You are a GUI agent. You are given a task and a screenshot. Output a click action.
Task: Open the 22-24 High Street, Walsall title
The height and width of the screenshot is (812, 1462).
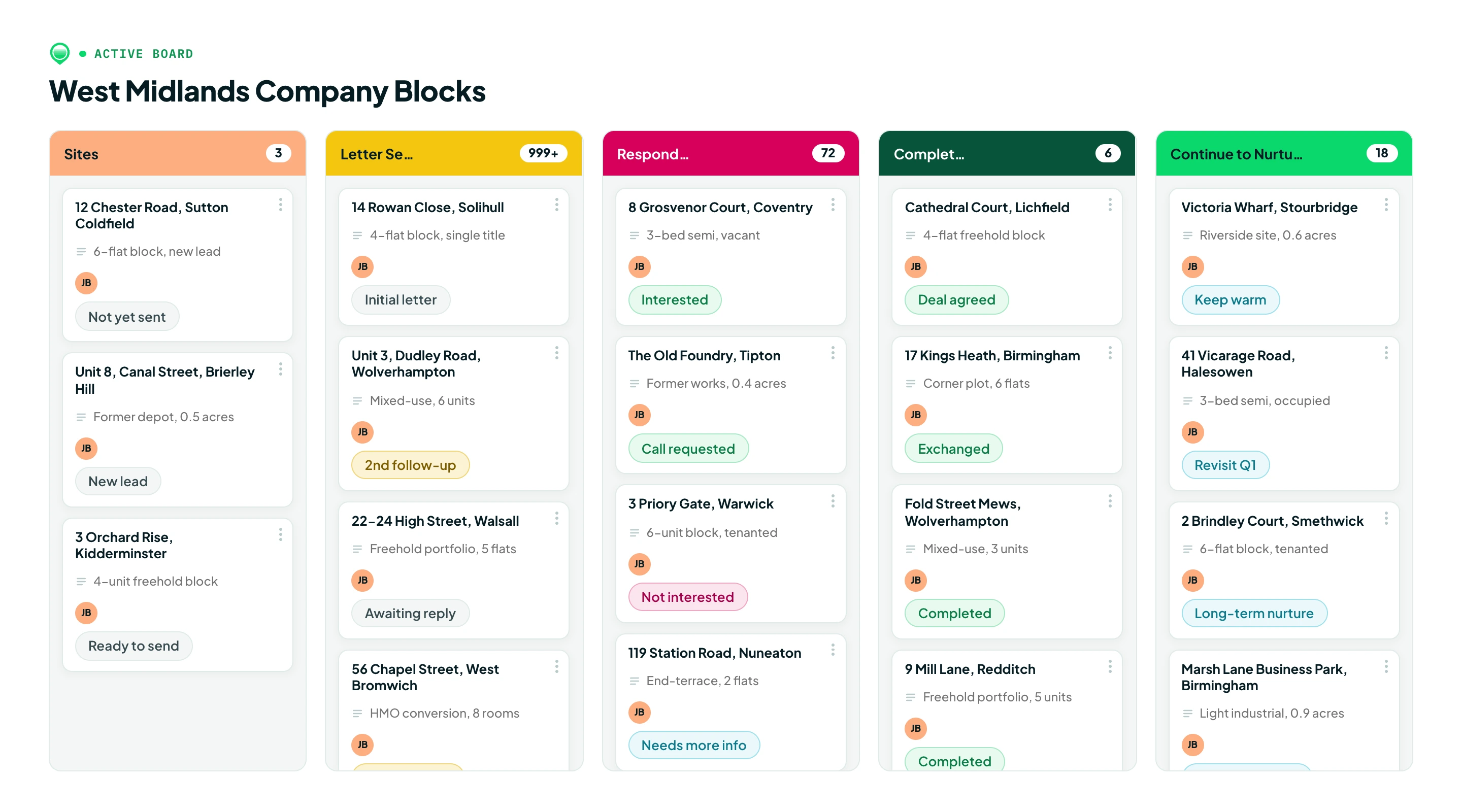(x=436, y=520)
